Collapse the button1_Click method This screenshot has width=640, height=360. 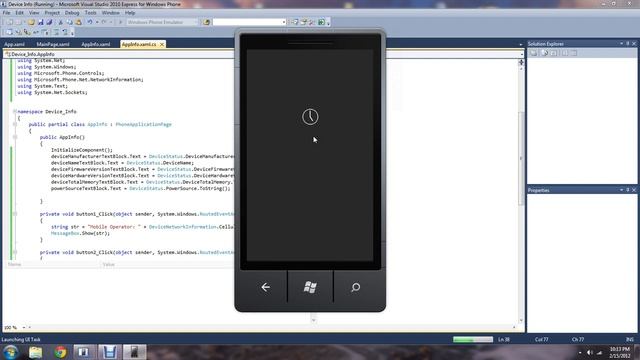pyautogui.click(x=15, y=214)
